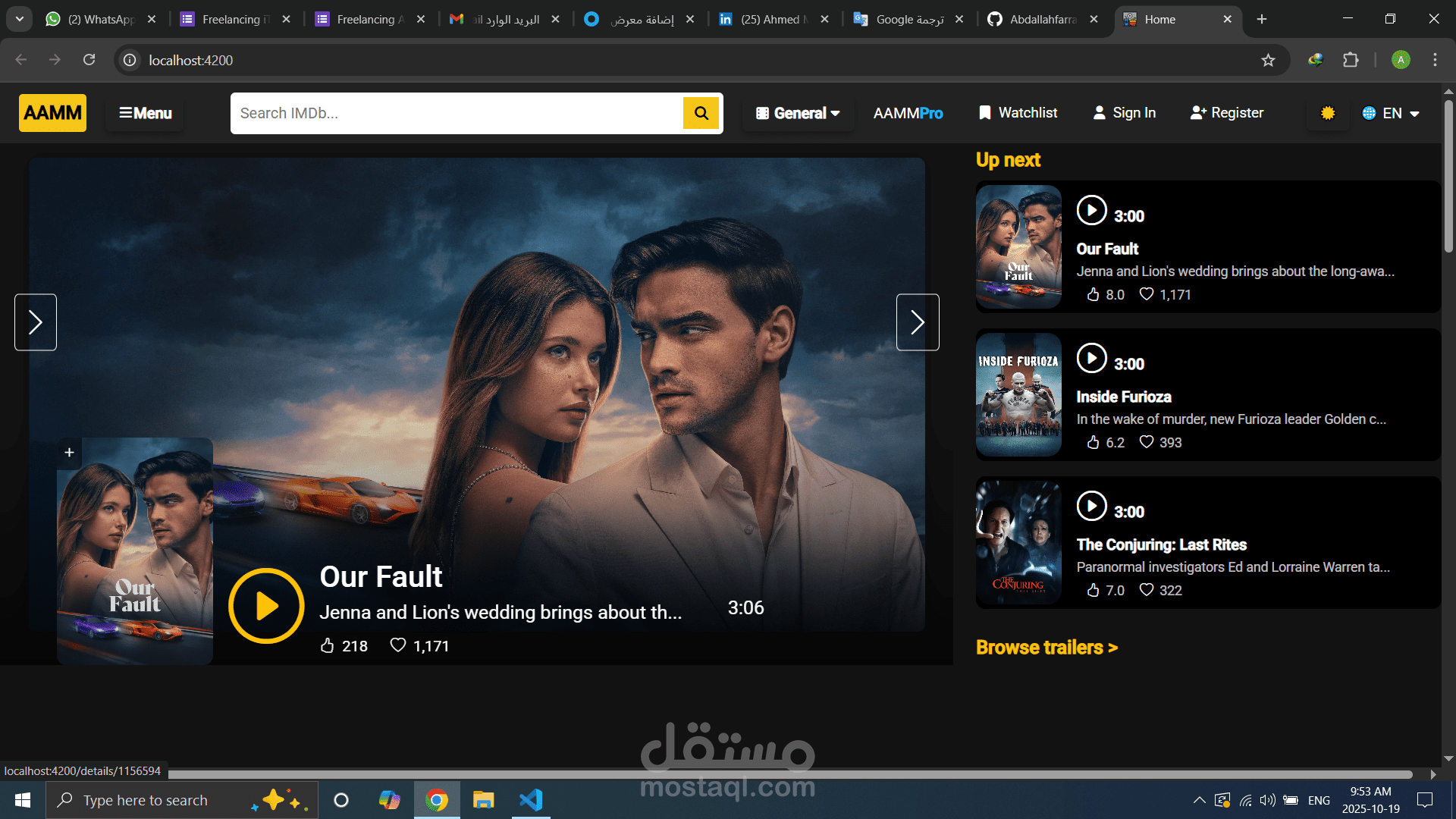Add Our Fault poster to watchlist with the plus icon
1456x819 pixels.
point(69,453)
